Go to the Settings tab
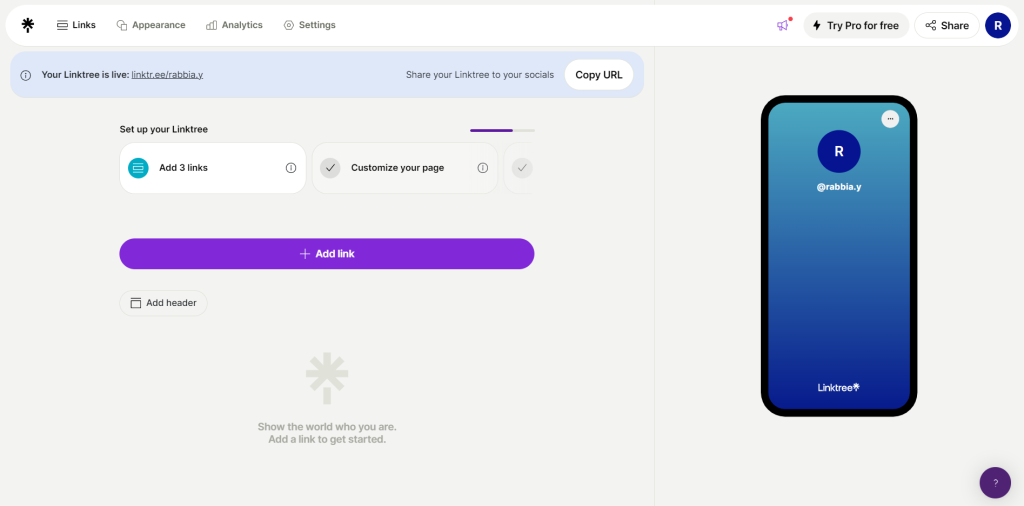This screenshot has width=1024, height=506. (x=310, y=25)
